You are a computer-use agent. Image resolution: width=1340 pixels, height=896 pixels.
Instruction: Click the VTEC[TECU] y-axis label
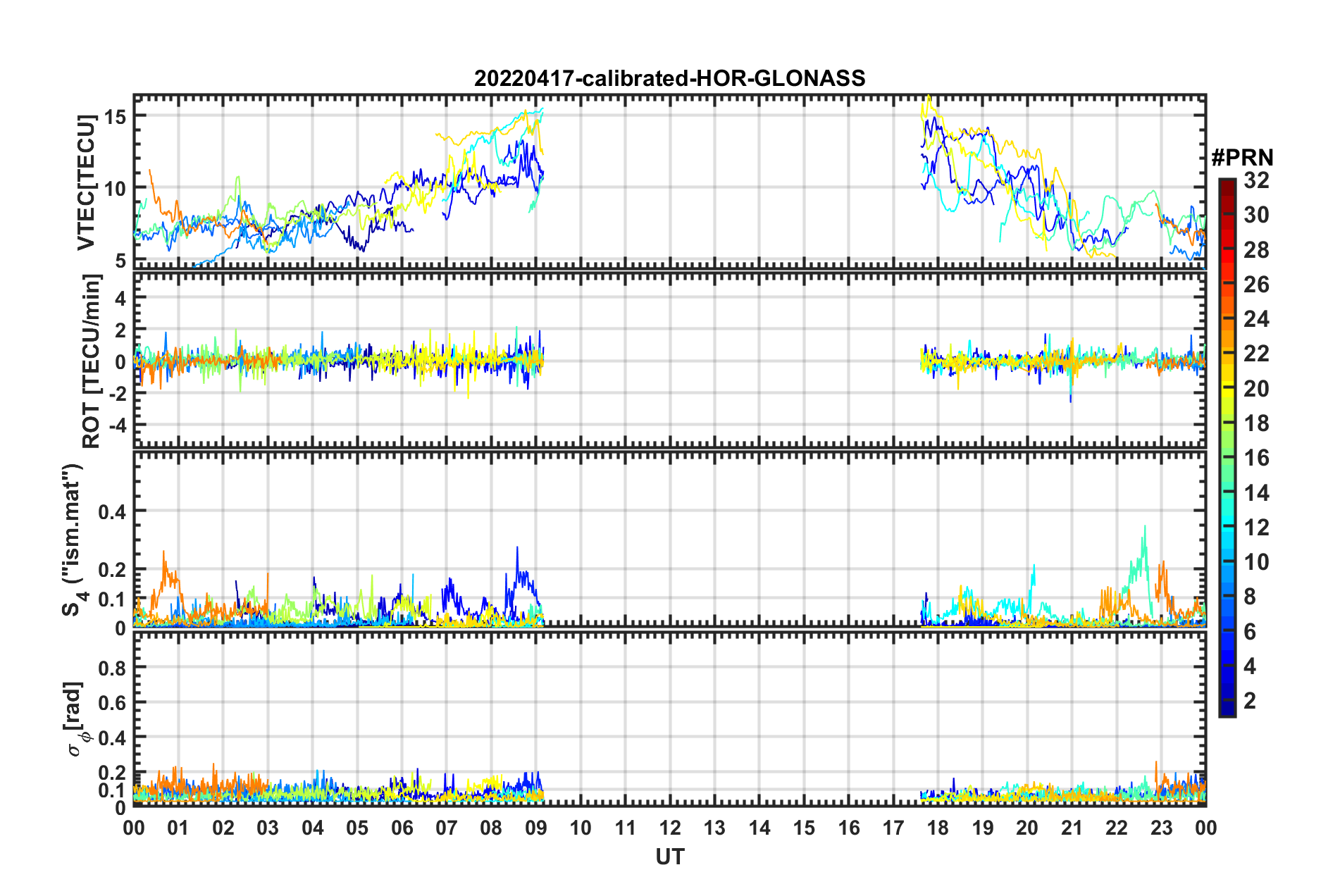86,182
